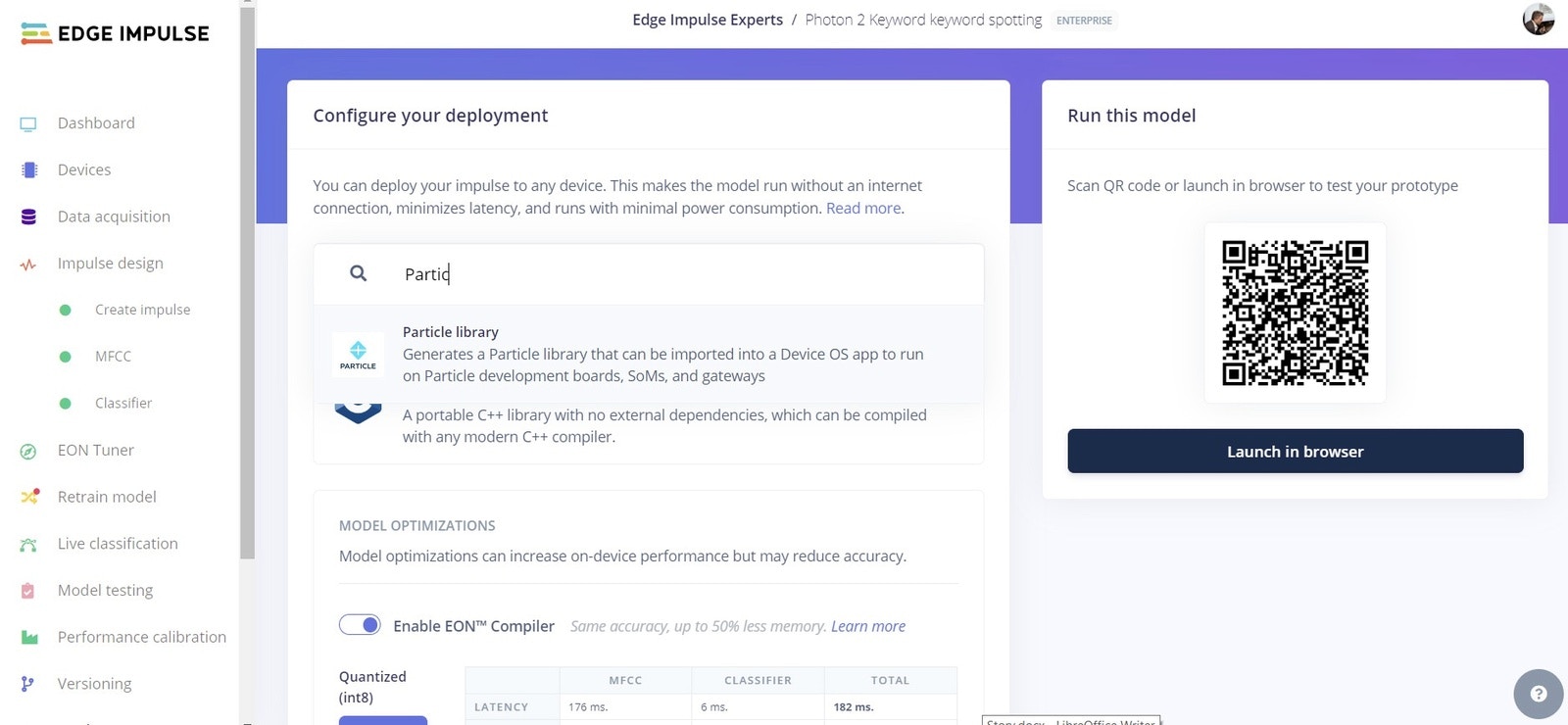Viewport: 1568px width, 725px height.
Task: Open EON Tuner page
Action: click(x=96, y=450)
